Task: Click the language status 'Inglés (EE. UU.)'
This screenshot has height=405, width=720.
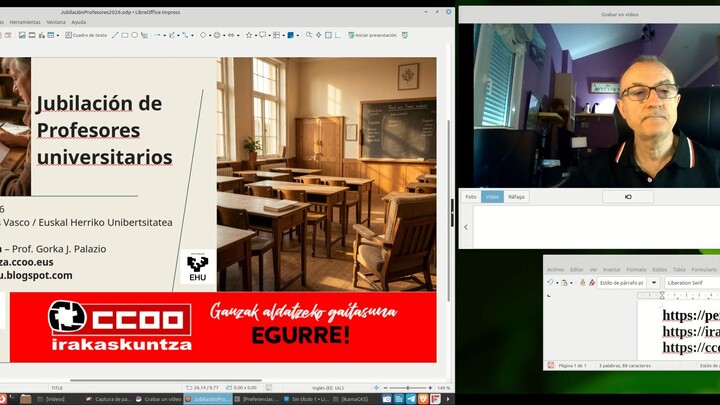Action: (328, 388)
